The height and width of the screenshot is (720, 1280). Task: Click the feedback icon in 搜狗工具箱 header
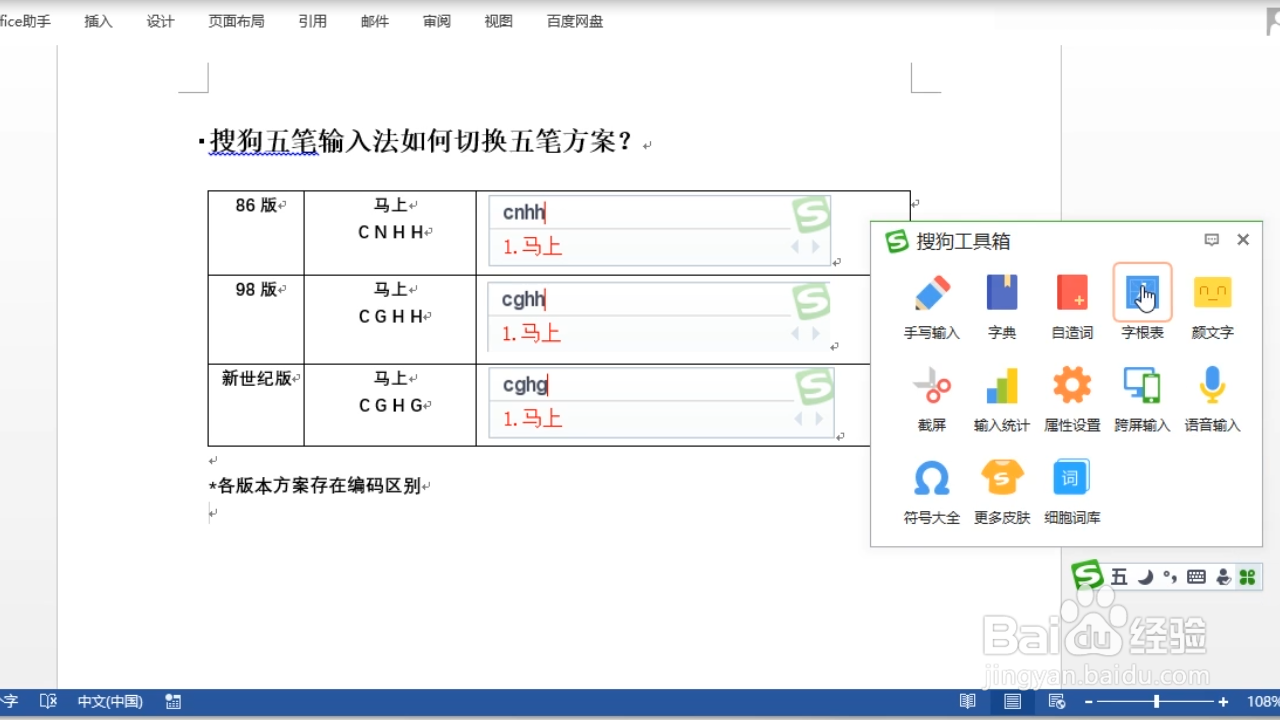(1212, 240)
